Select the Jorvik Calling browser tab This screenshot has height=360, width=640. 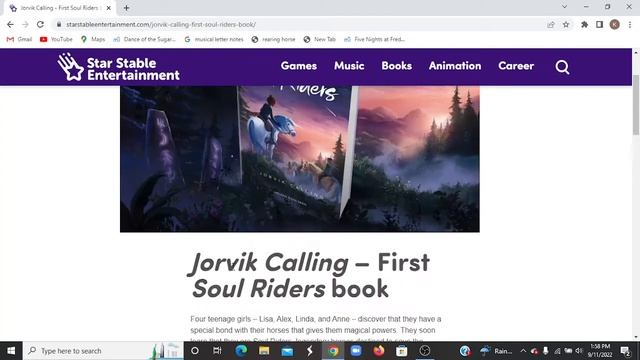click(x=59, y=8)
